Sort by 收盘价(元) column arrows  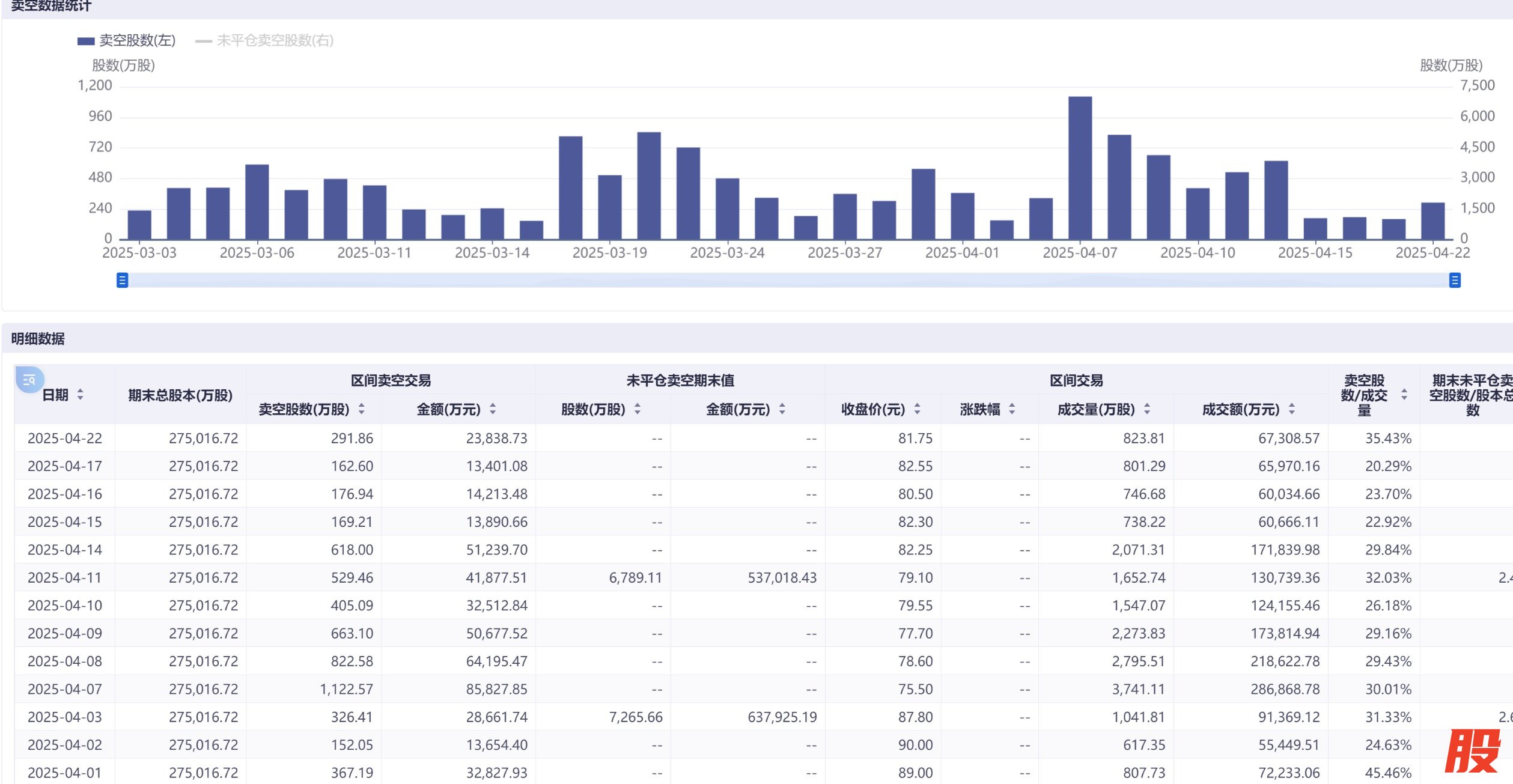(x=917, y=409)
